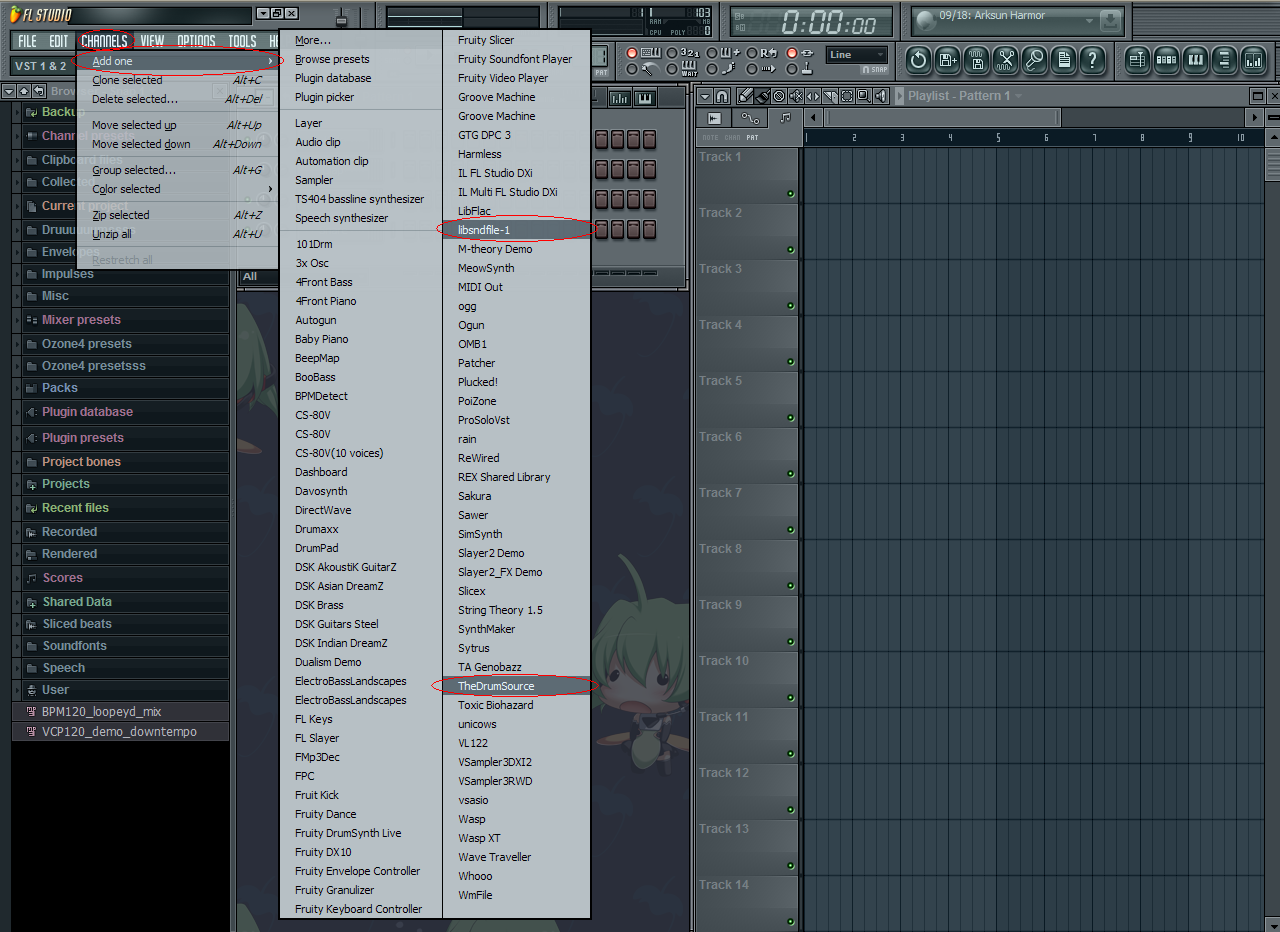Viewport: 1280px width, 932px height.
Task: Click the circular arrow undo history icon
Action: [919, 60]
